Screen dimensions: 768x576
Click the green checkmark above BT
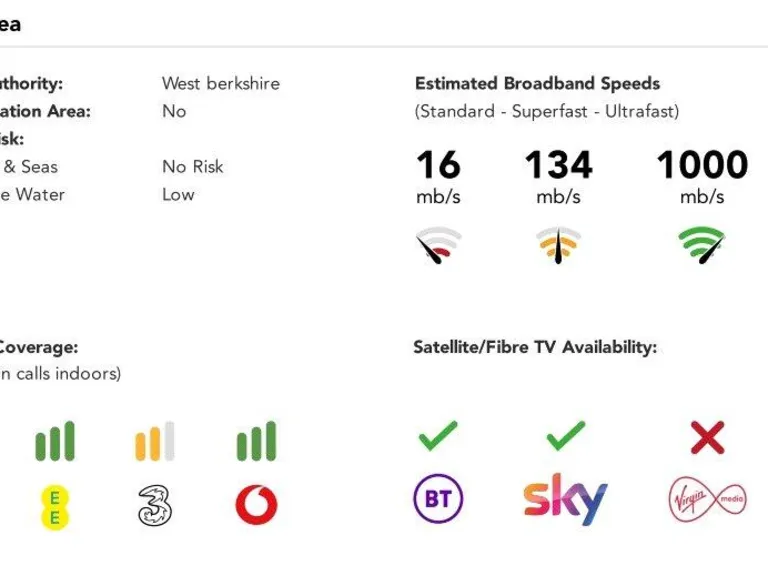tap(438, 436)
